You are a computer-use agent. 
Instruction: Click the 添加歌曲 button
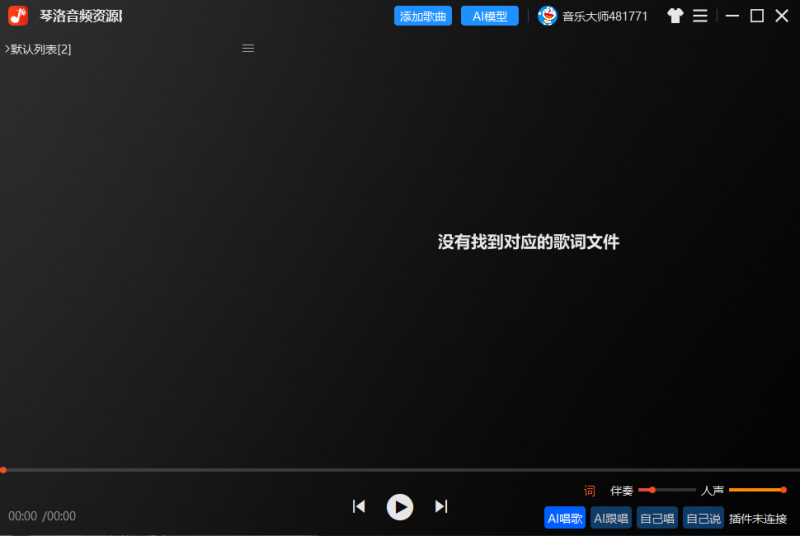pyautogui.click(x=422, y=16)
